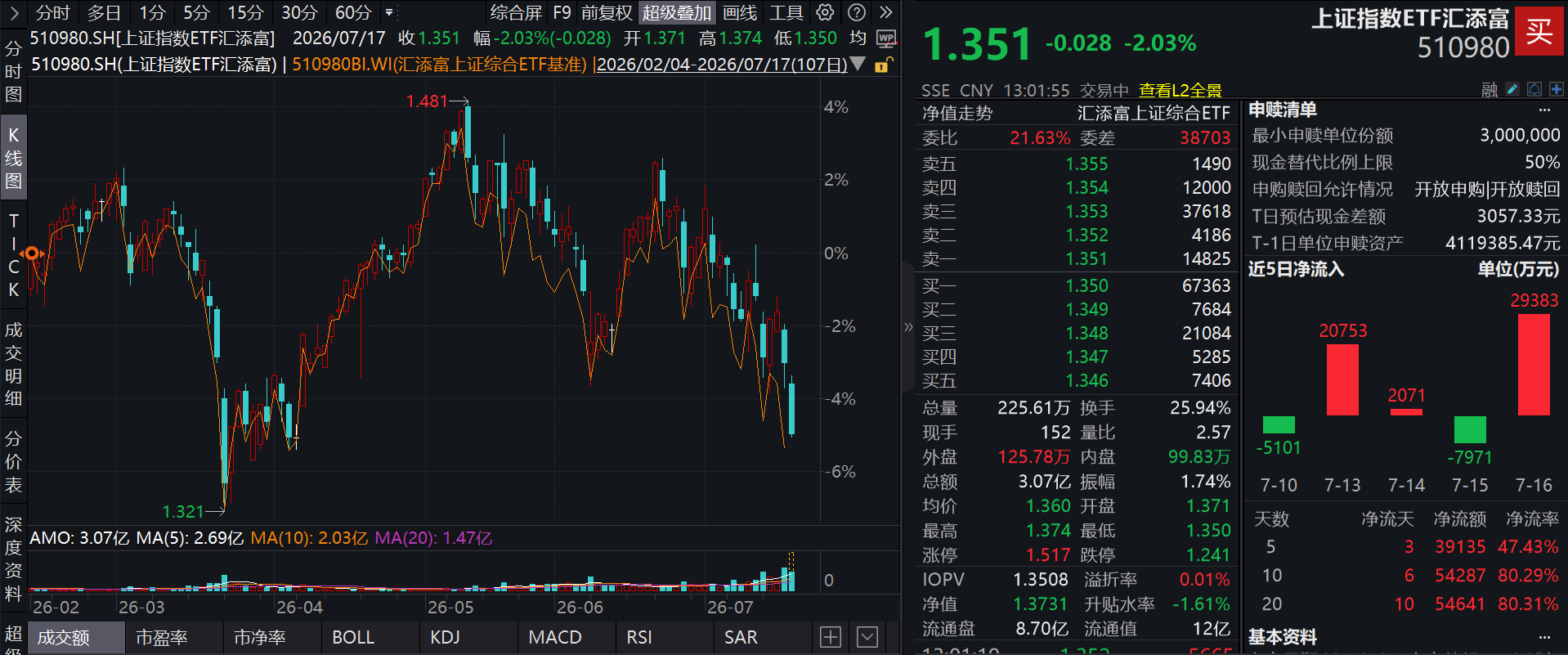Screen dimensions: 1568x655
Task: Click the orange lock icon beside date range
Action: [x=882, y=65]
